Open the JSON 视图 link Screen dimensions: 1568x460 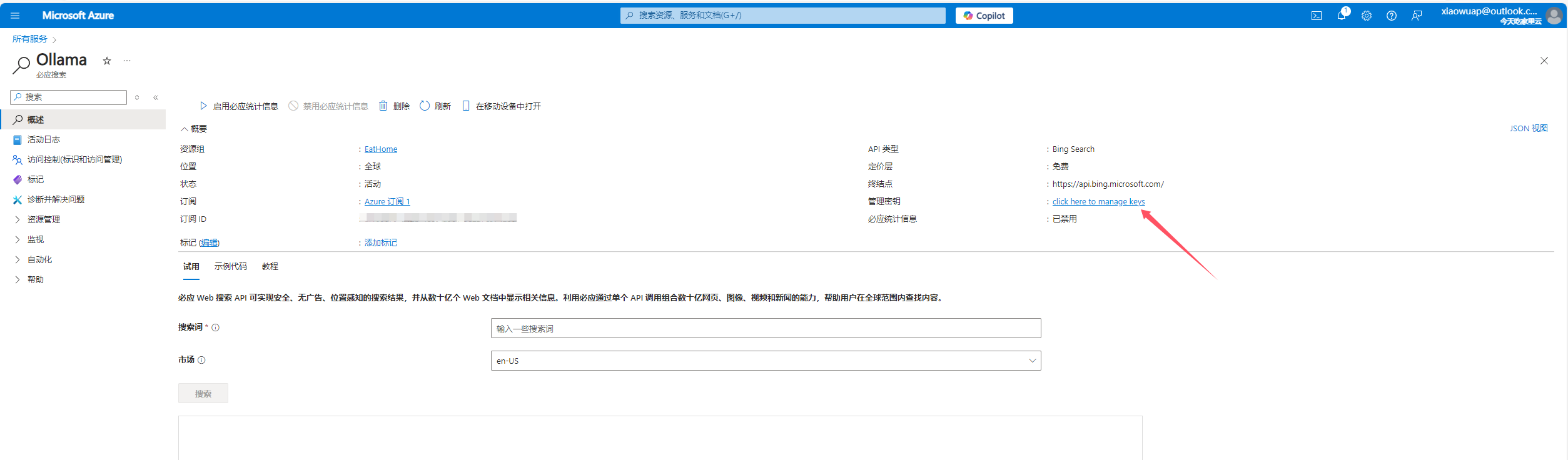[x=1529, y=129]
